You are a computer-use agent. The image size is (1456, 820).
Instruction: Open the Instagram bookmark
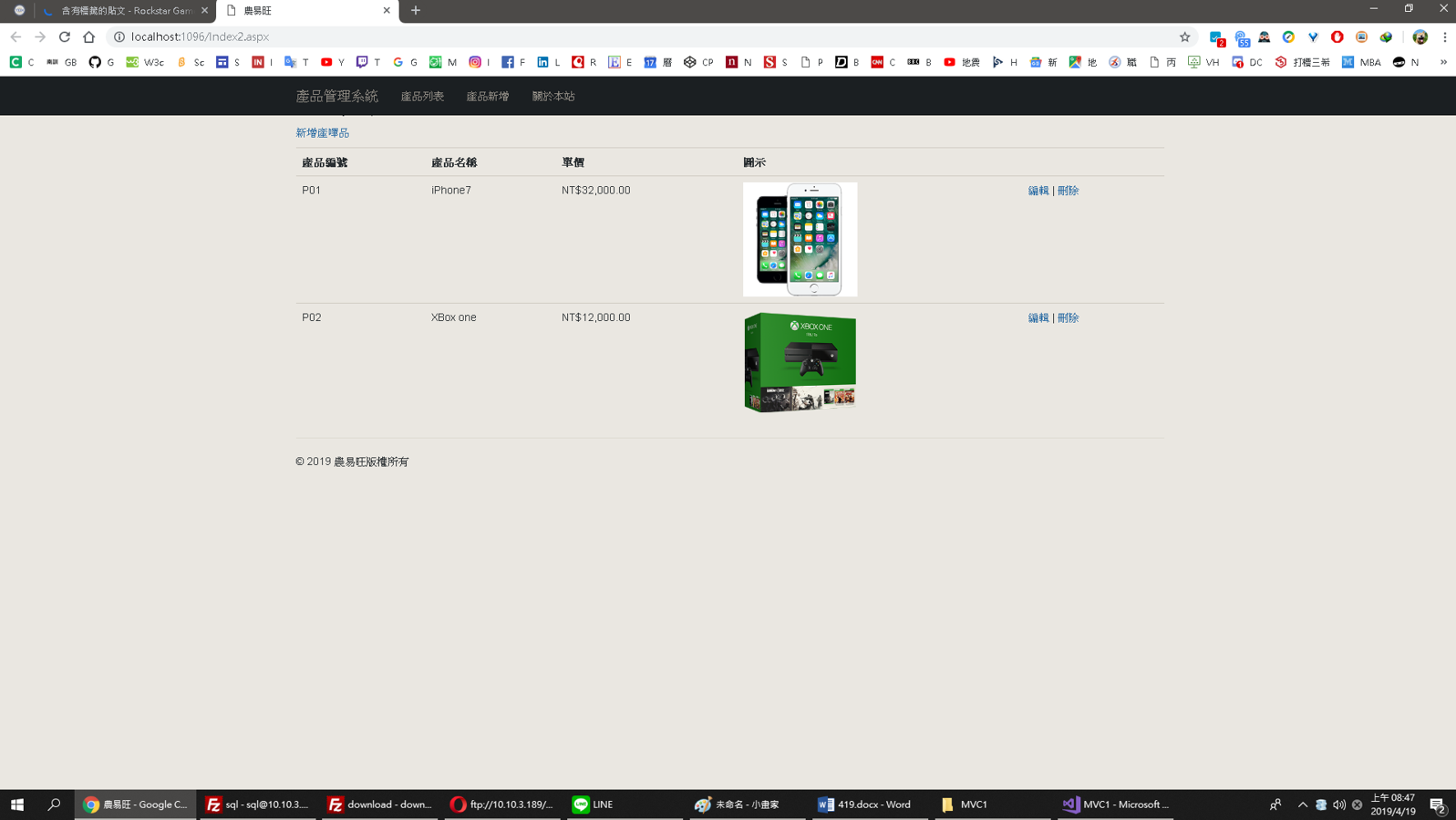[480, 62]
